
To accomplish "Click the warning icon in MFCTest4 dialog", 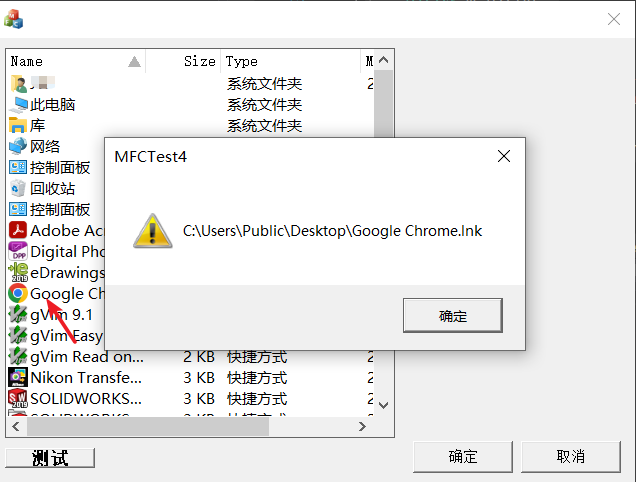I will point(153,231).
